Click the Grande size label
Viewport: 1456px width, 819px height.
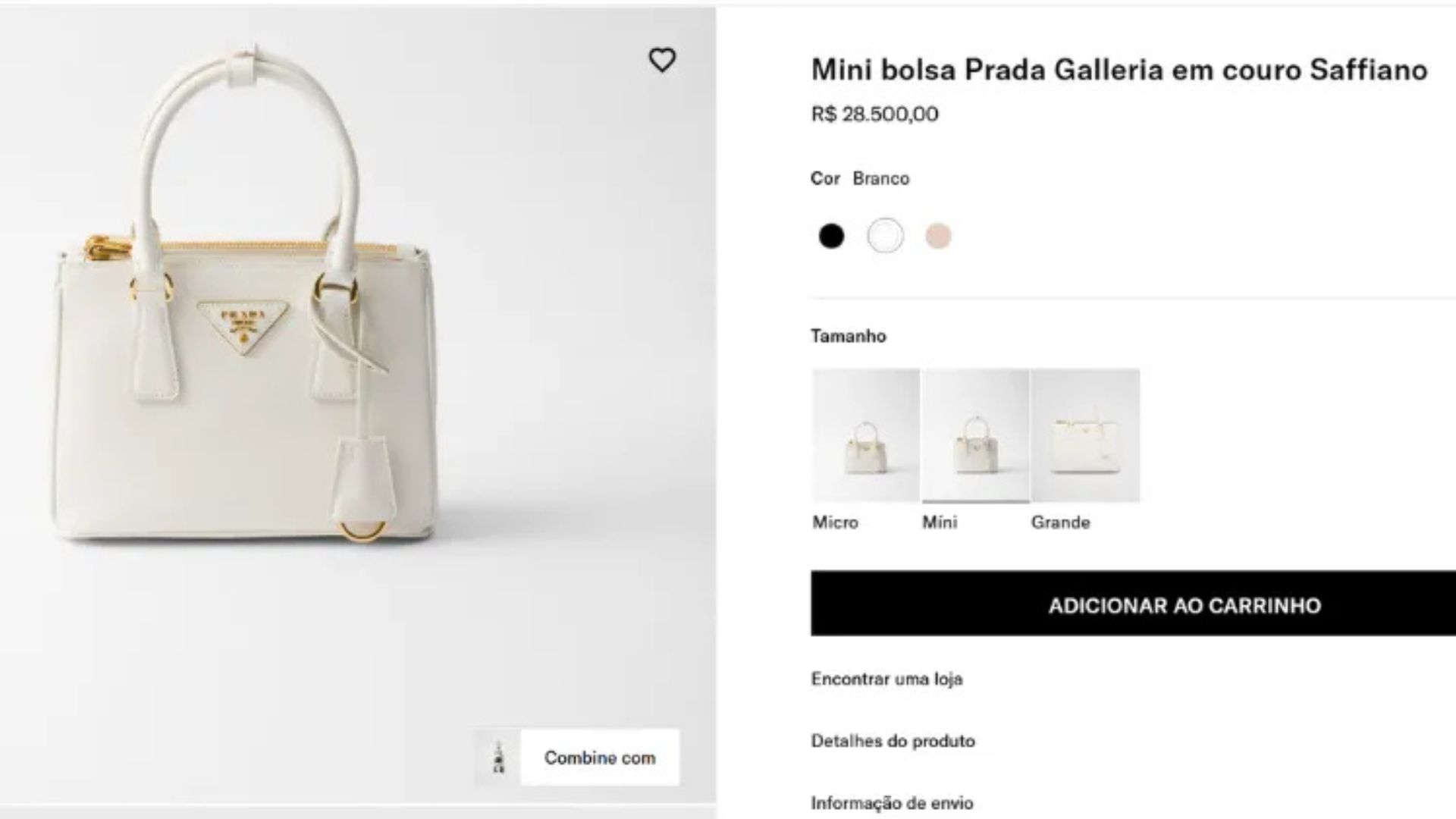point(1060,522)
